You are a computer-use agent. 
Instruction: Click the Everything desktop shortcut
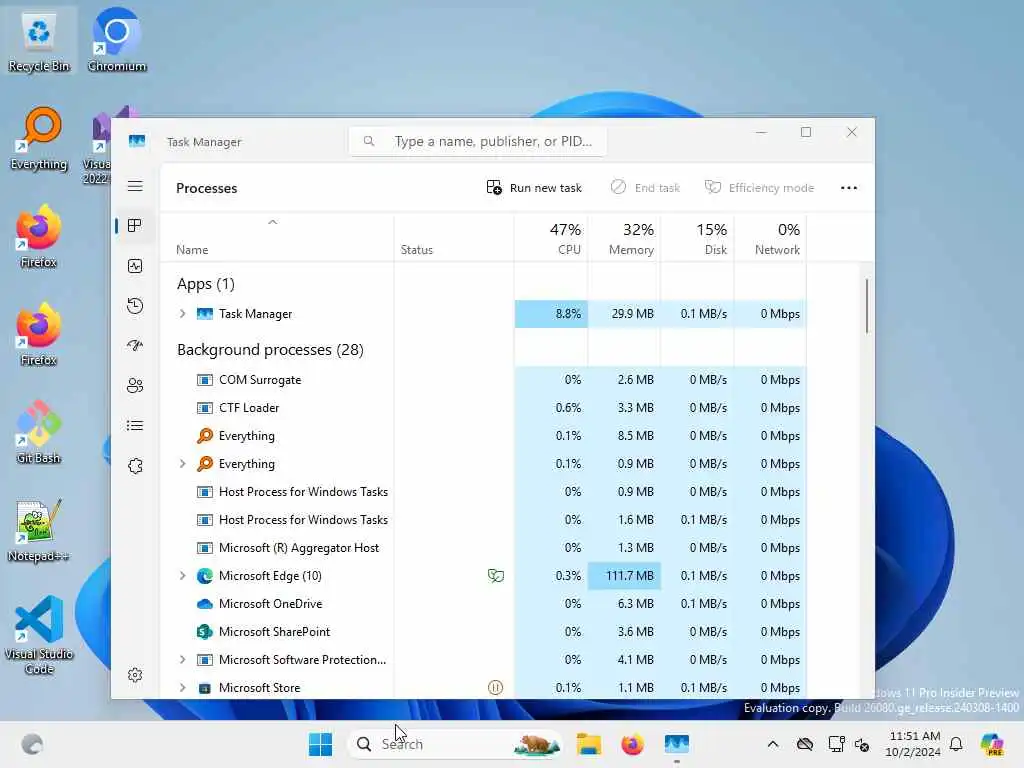(x=39, y=139)
